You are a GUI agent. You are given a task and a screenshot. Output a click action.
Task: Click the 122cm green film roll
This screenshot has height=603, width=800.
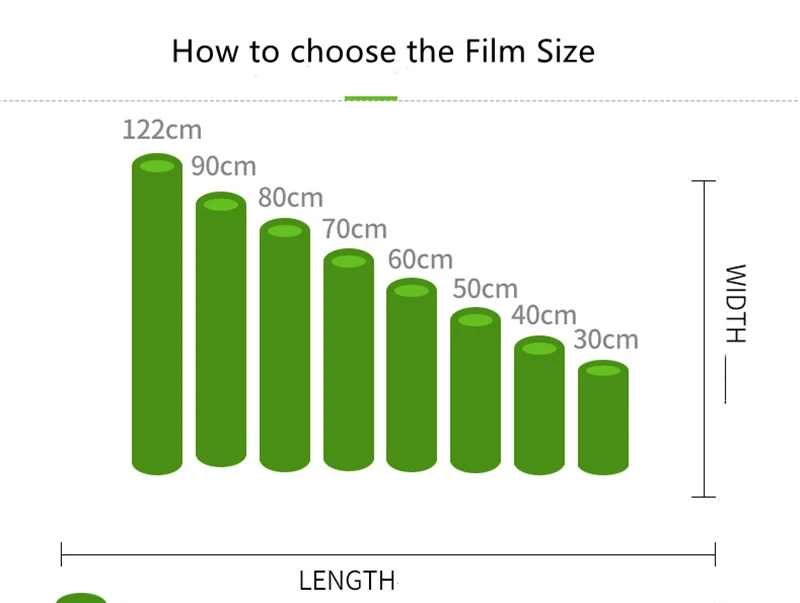click(157, 315)
